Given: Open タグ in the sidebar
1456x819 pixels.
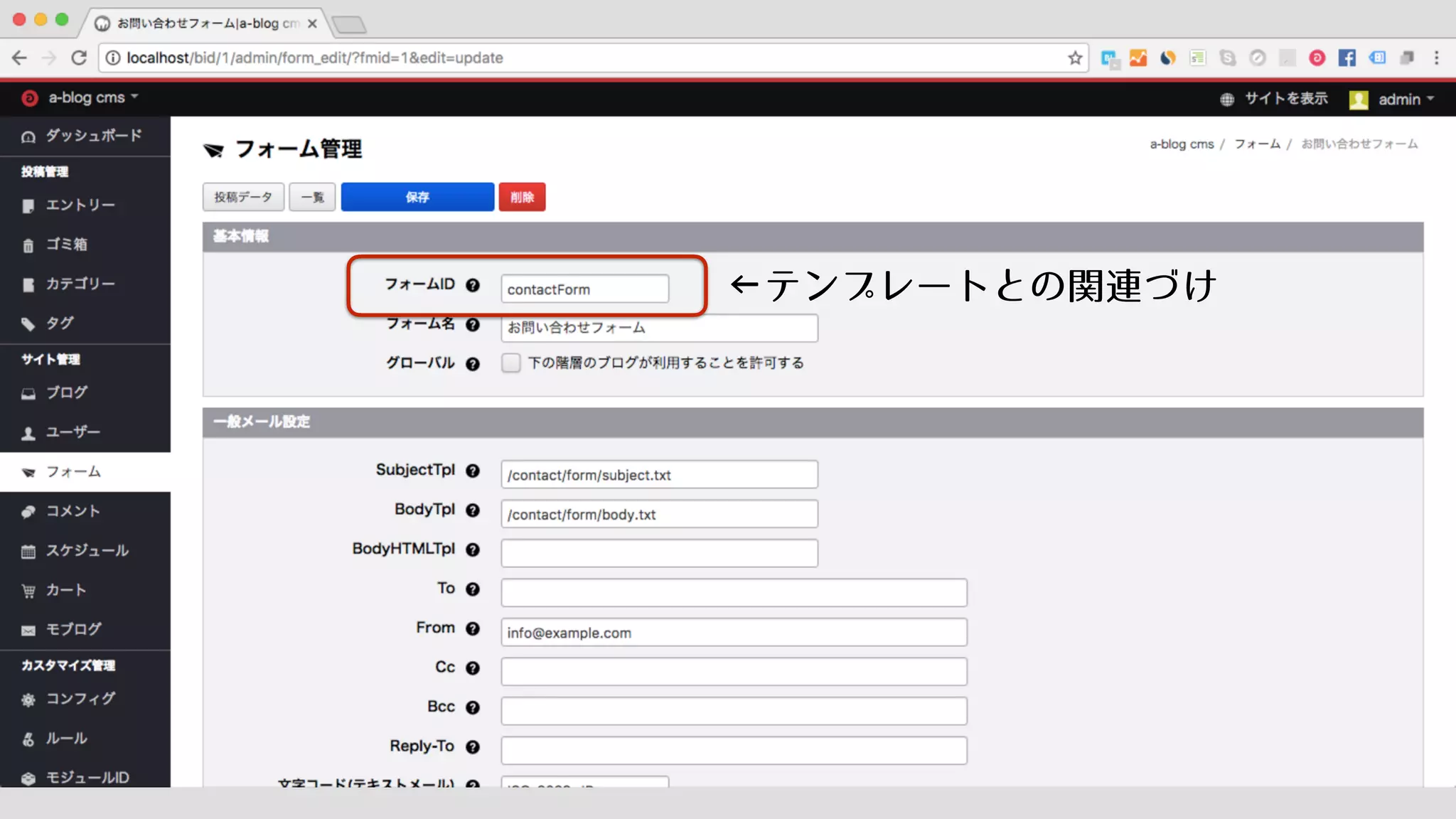Looking at the screenshot, I should pyautogui.click(x=85, y=323).
